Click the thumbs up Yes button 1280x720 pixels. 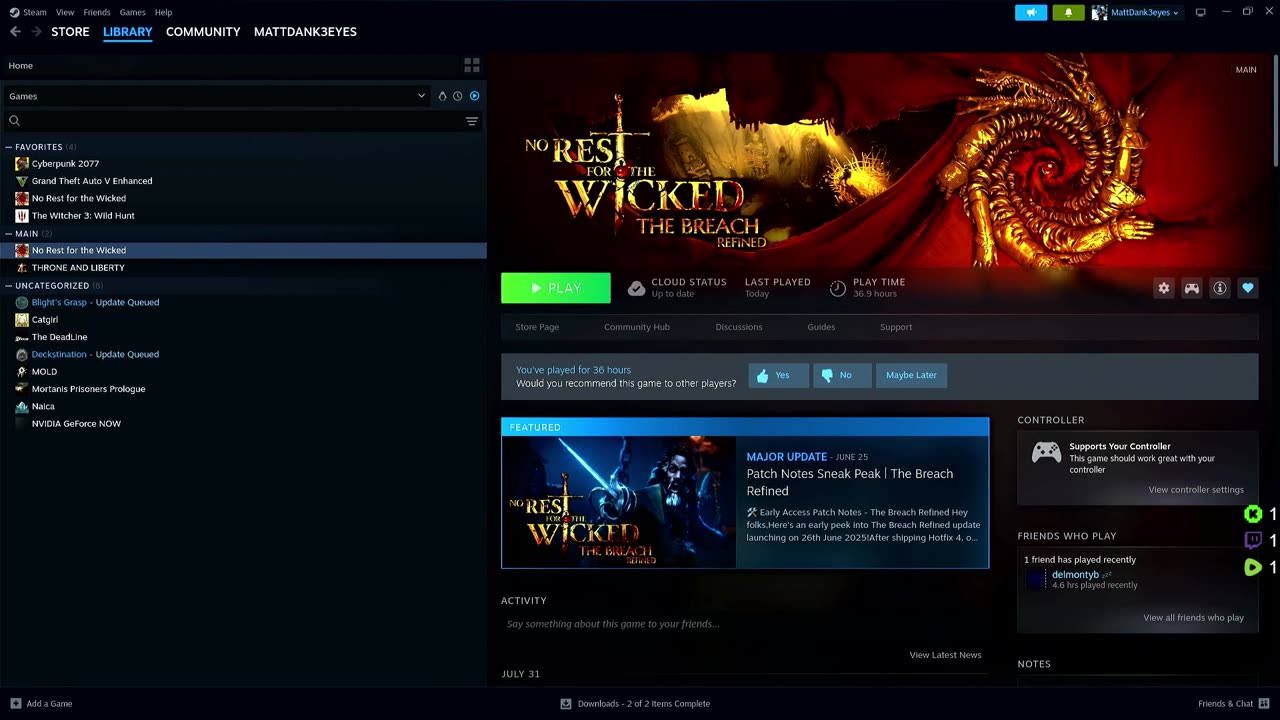pos(778,375)
